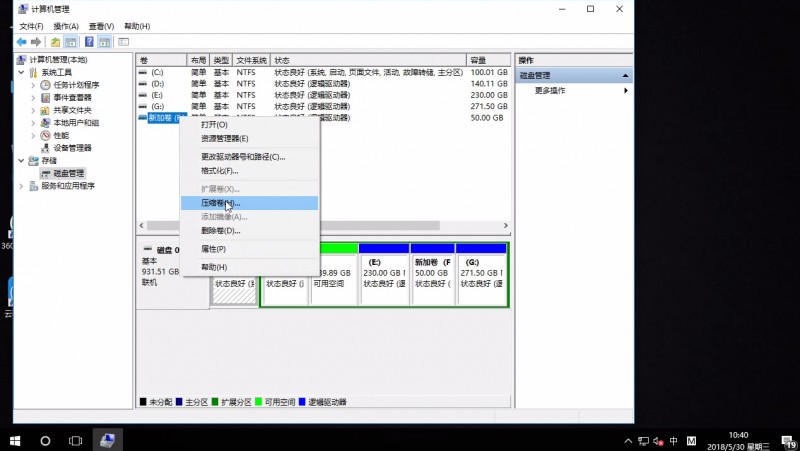
Task: Click the Forward arrow toolbar icon
Action: 36,42
